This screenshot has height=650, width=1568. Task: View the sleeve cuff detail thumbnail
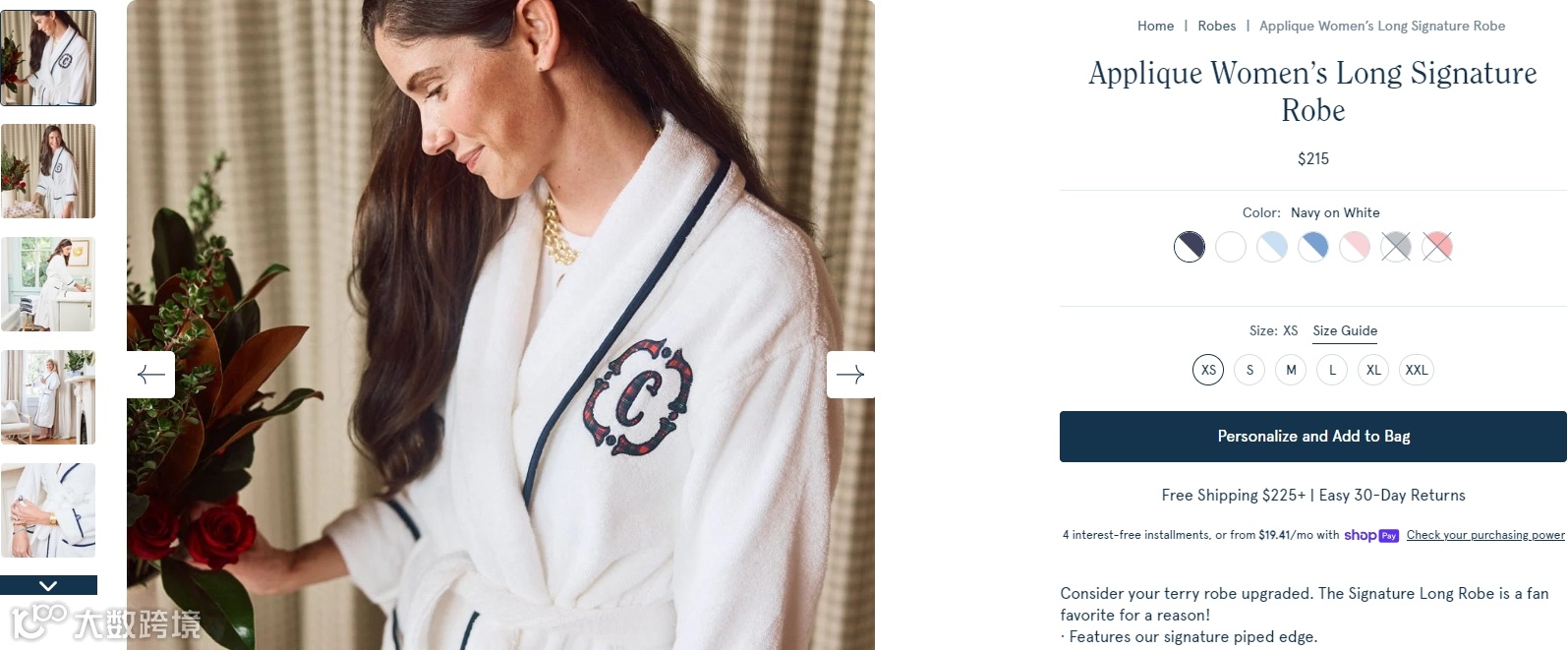(x=48, y=510)
